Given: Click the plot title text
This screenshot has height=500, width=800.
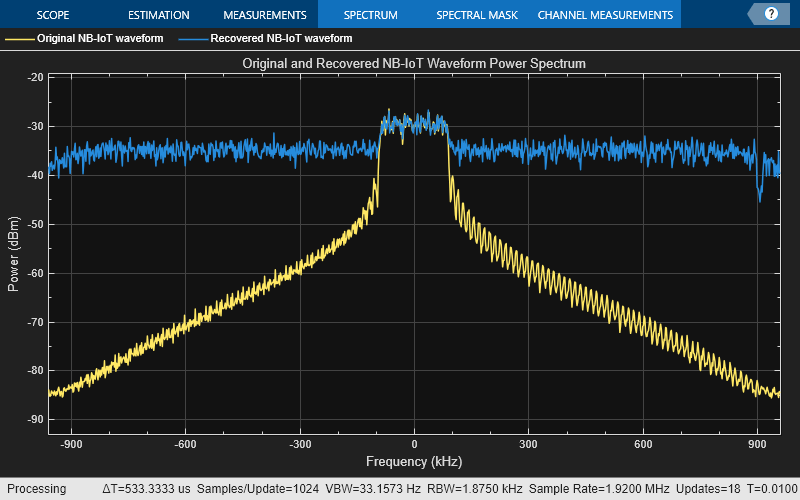Looking at the screenshot, I should pyautogui.click(x=414, y=63).
